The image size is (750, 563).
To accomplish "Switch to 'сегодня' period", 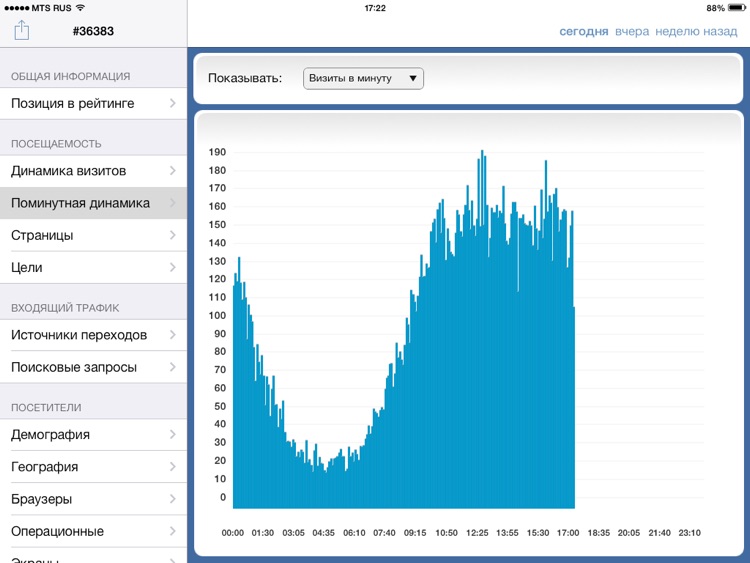I will tap(584, 32).
